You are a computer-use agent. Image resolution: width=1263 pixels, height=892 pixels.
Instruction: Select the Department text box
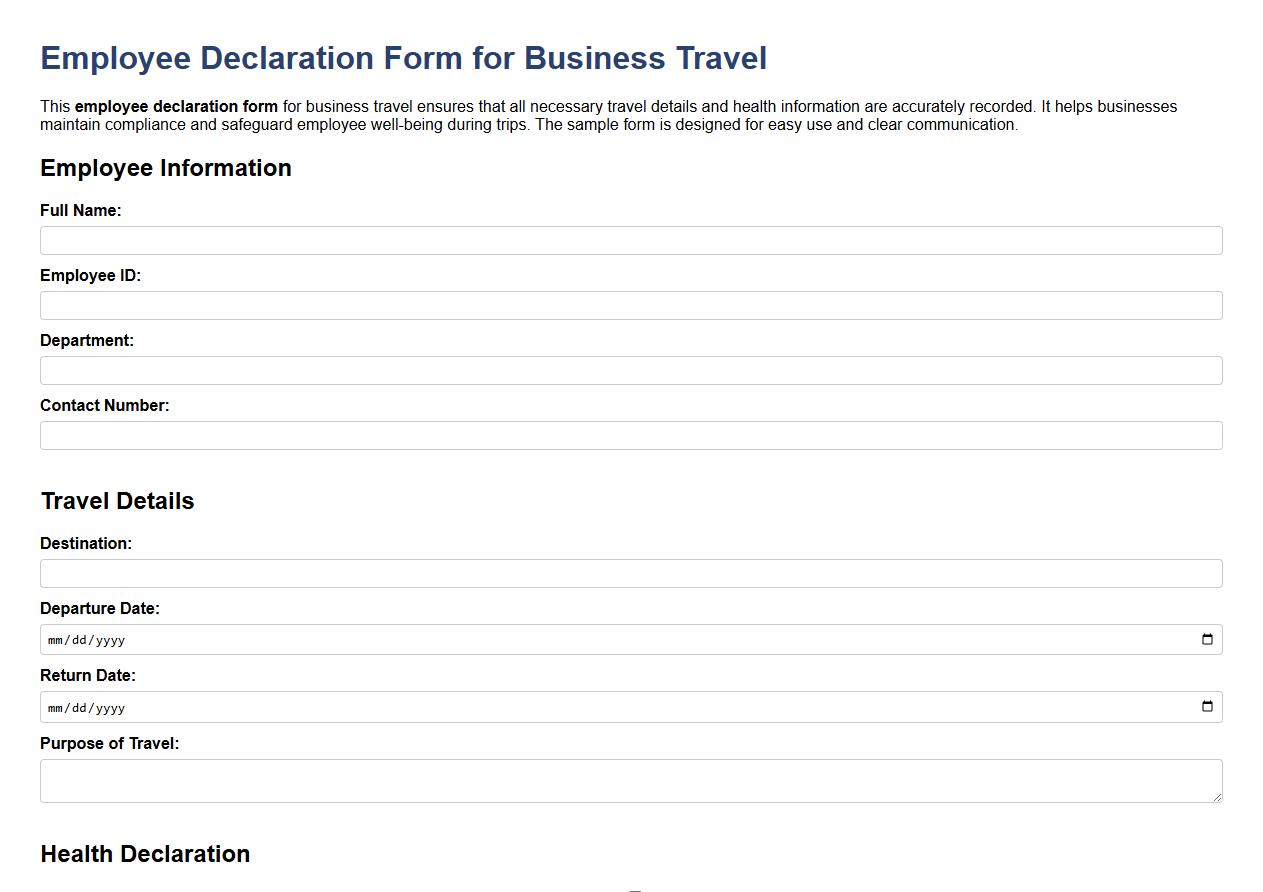630,370
